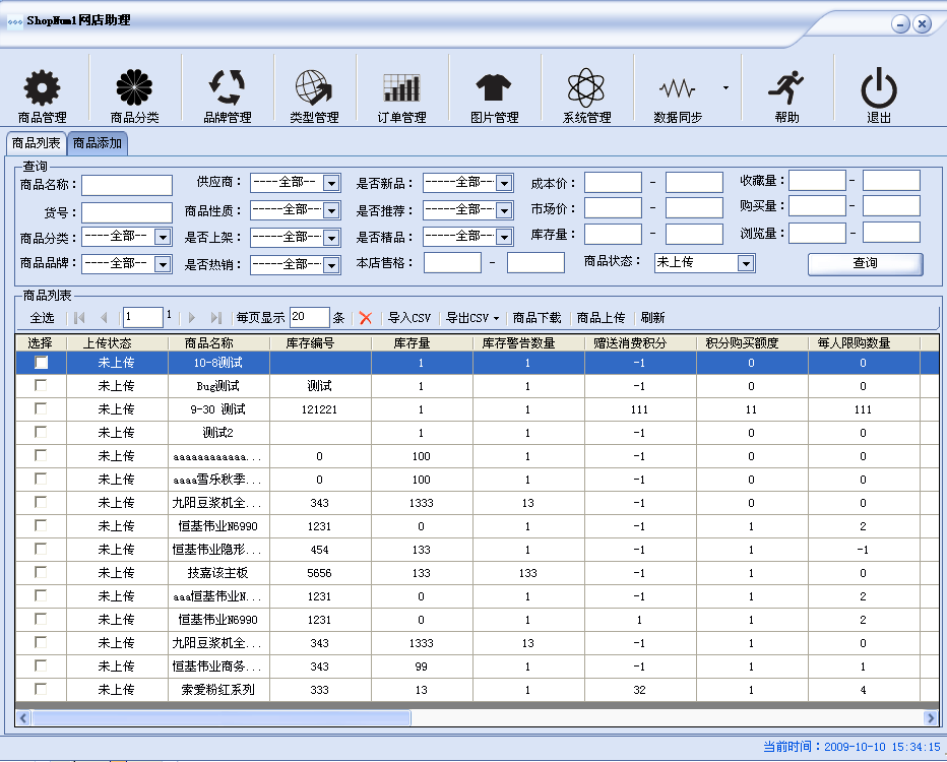Open 系统管理 atom icon
Viewport: 947px width, 762px height.
tap(586, 89)
